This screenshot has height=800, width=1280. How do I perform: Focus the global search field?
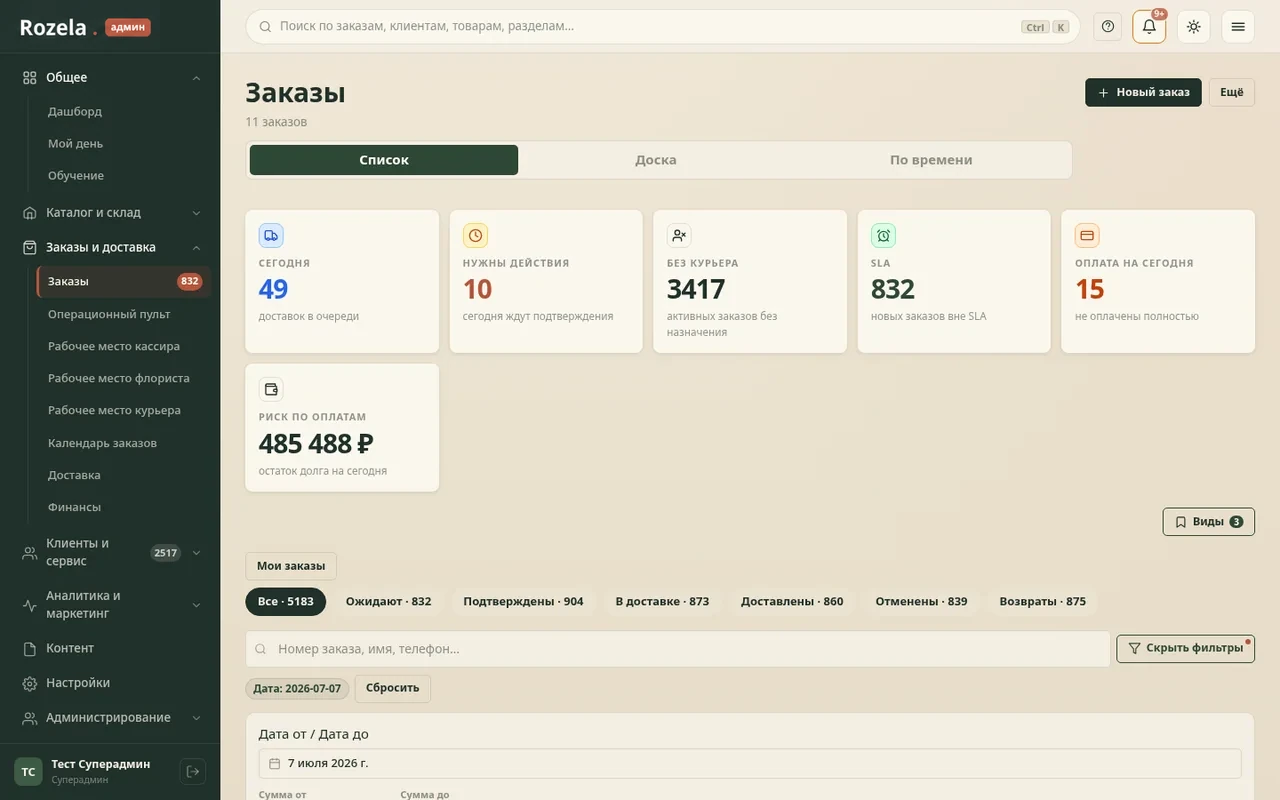663,27
